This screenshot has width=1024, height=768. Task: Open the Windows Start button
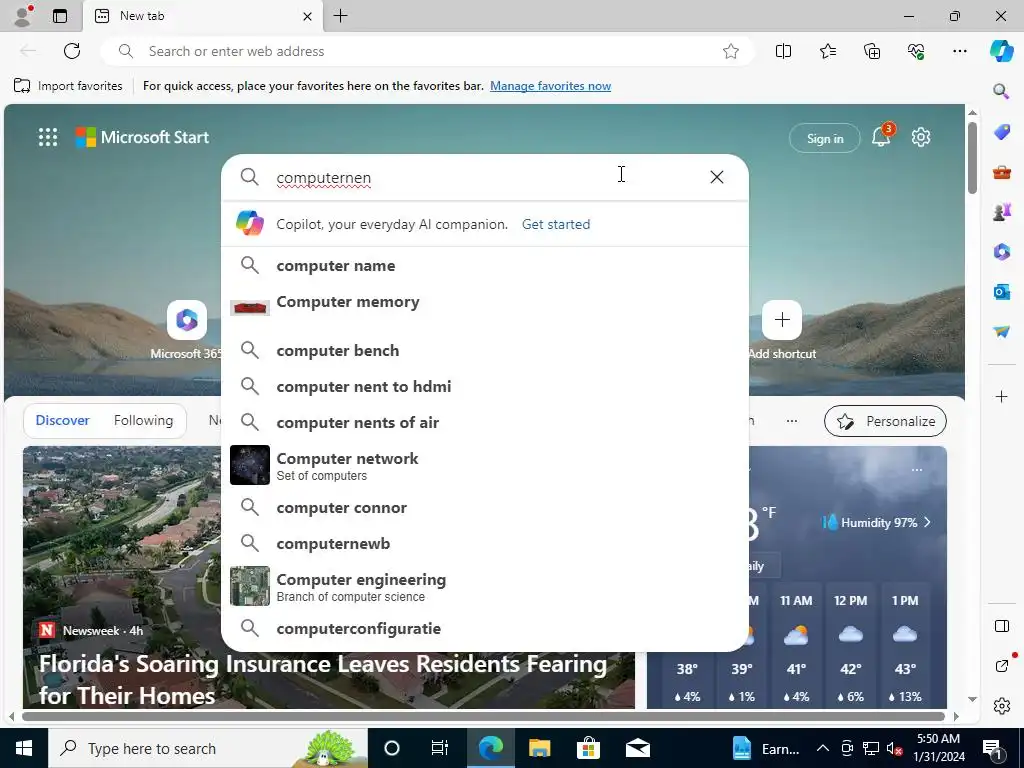point(24,748)
